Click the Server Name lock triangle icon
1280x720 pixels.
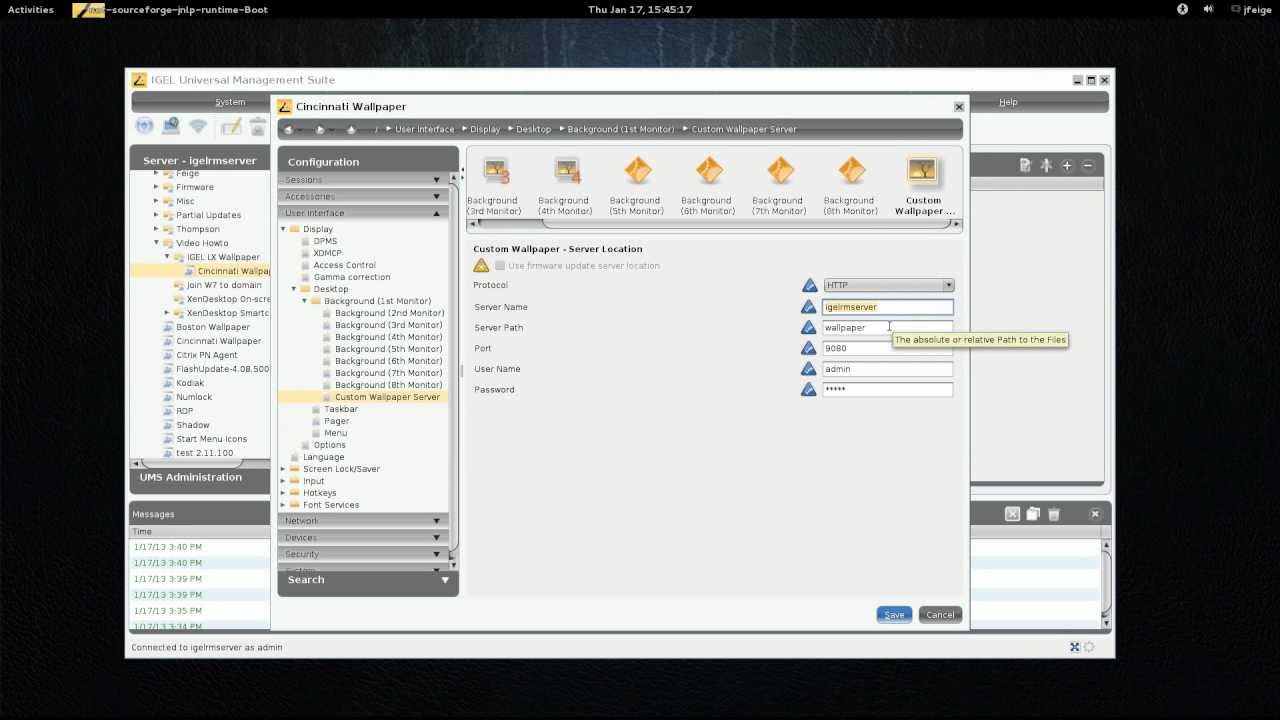(809, 307)
